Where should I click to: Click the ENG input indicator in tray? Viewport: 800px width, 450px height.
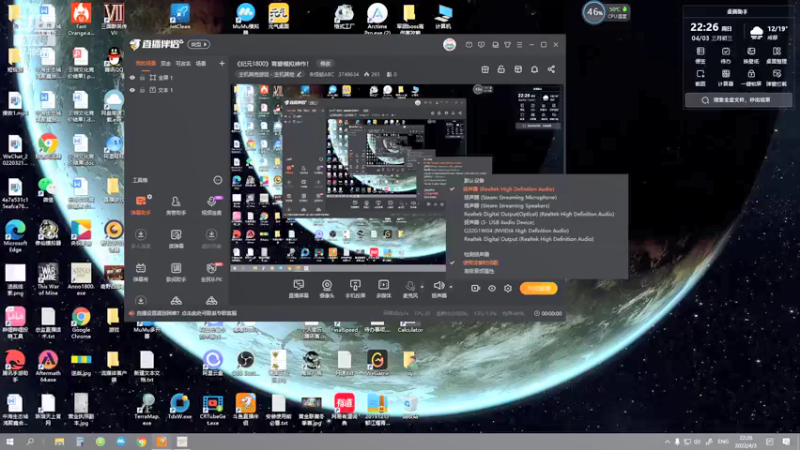coord(723,442)
